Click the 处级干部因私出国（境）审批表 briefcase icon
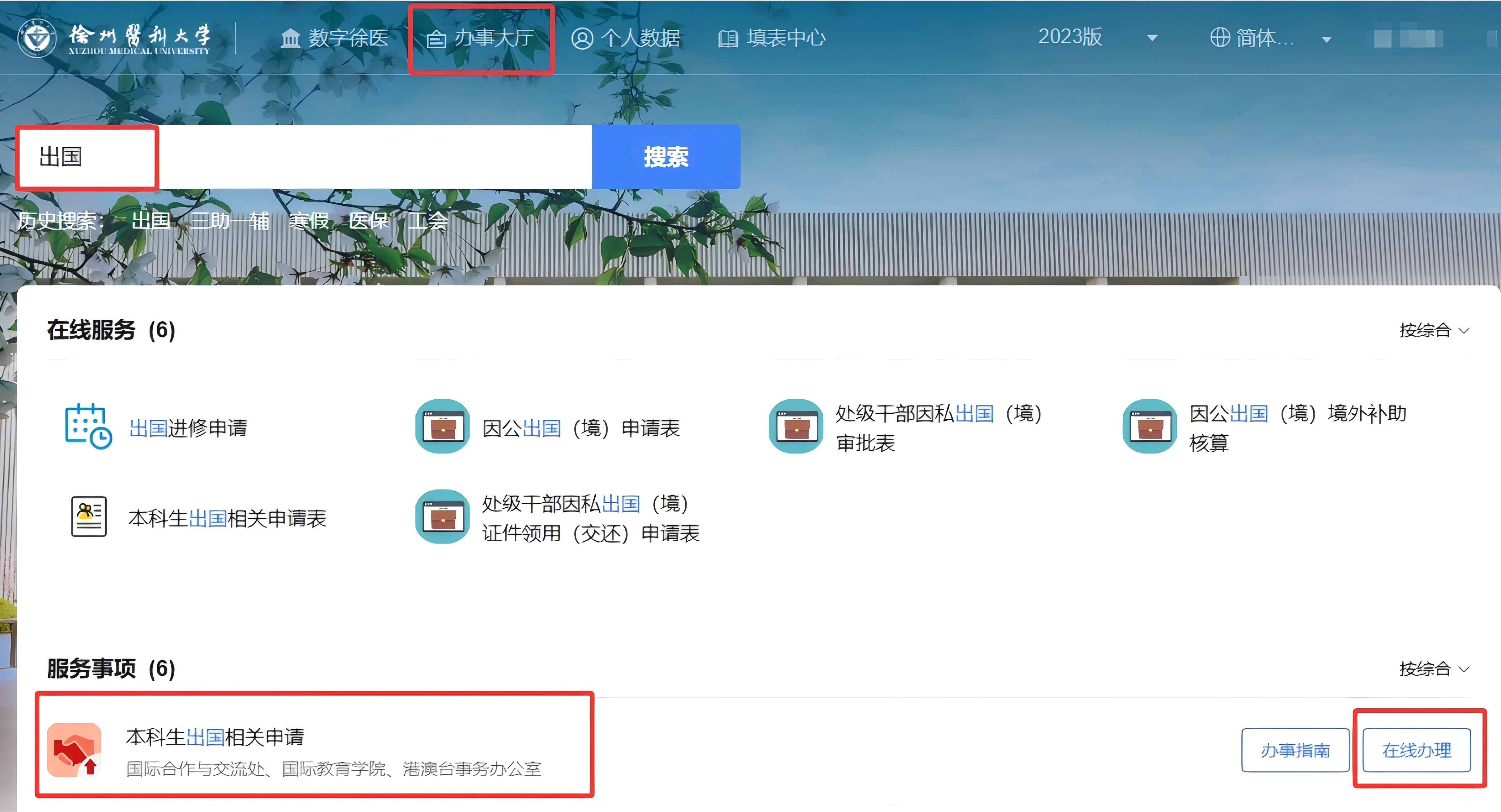The height and width of the screenshot is (812, 1501). coord(796,426)
